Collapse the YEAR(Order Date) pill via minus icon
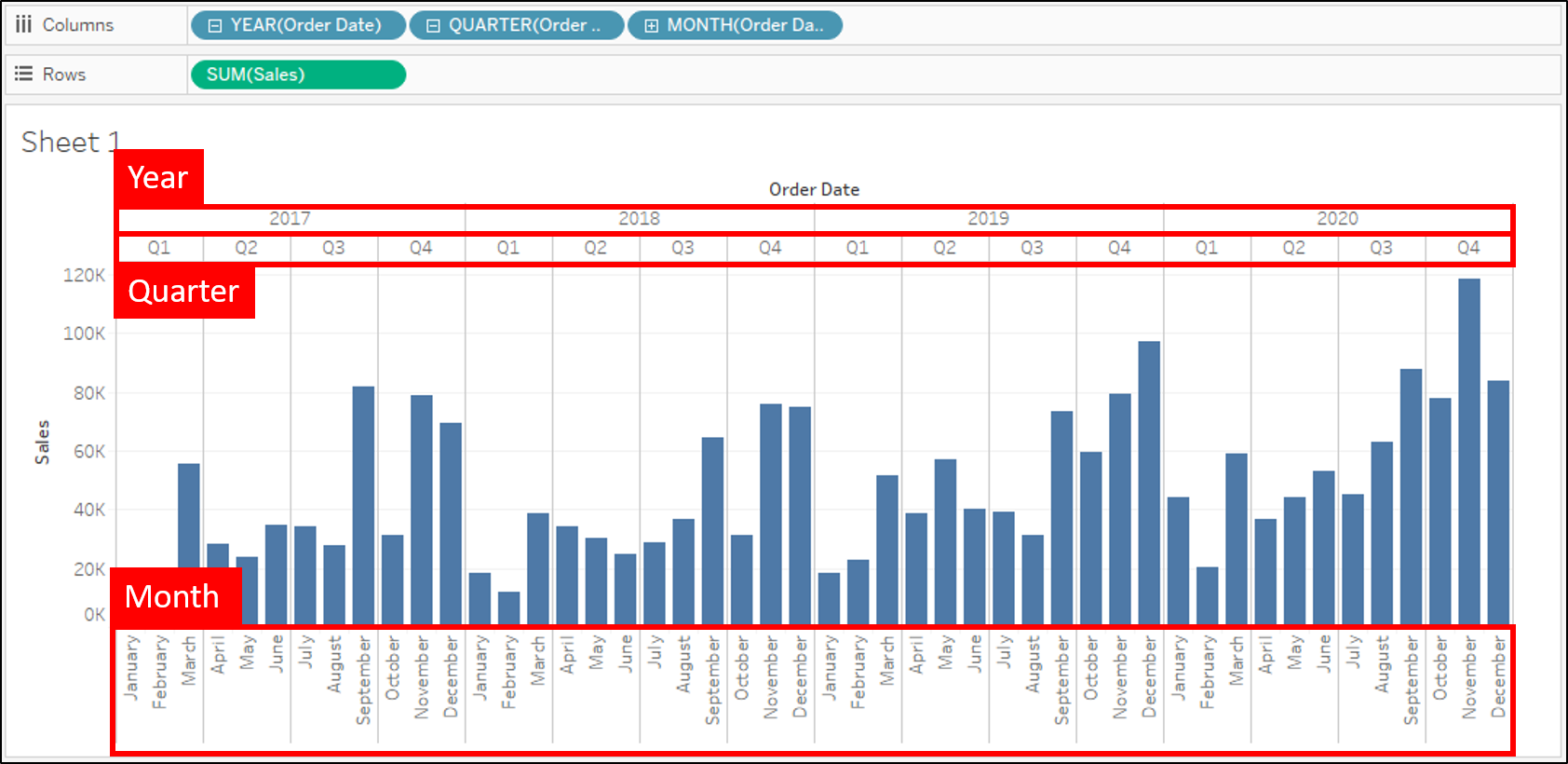Screen dimensions: 1568x764 215,26
